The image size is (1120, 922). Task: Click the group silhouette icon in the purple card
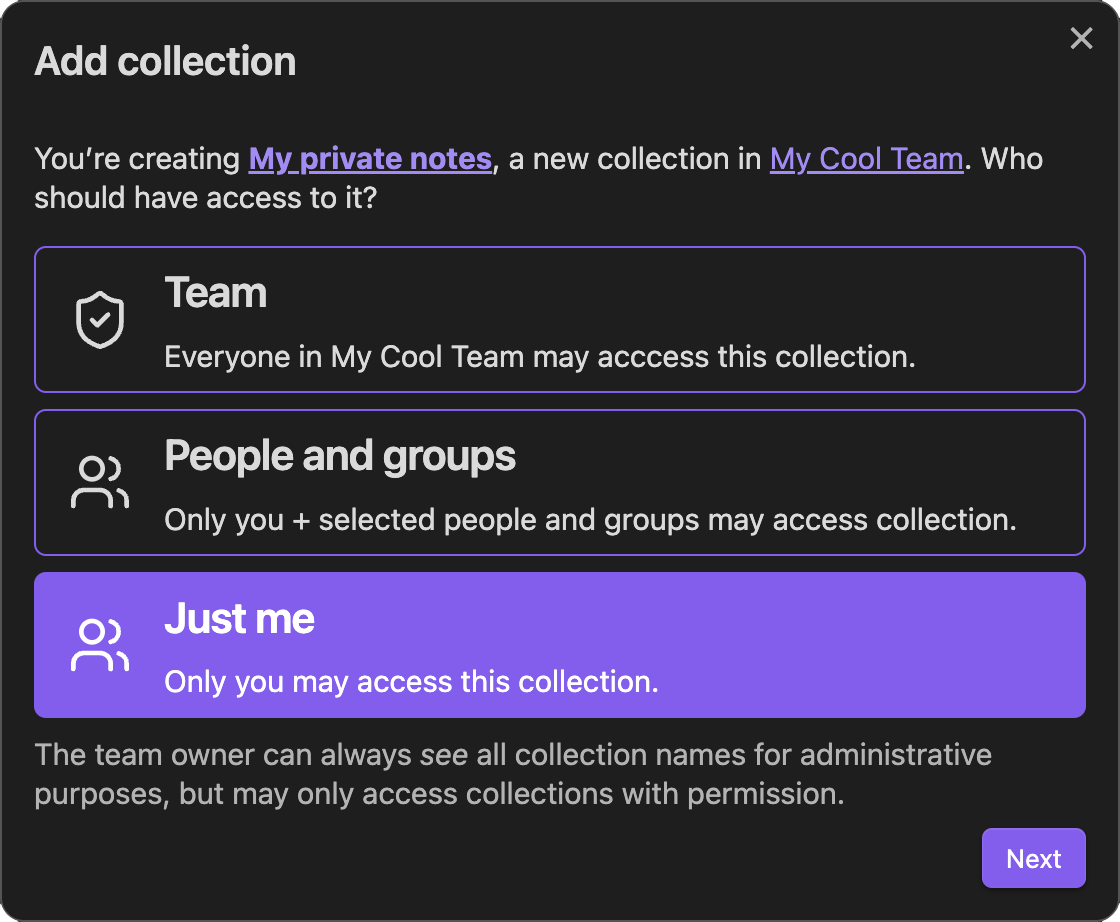99,645
